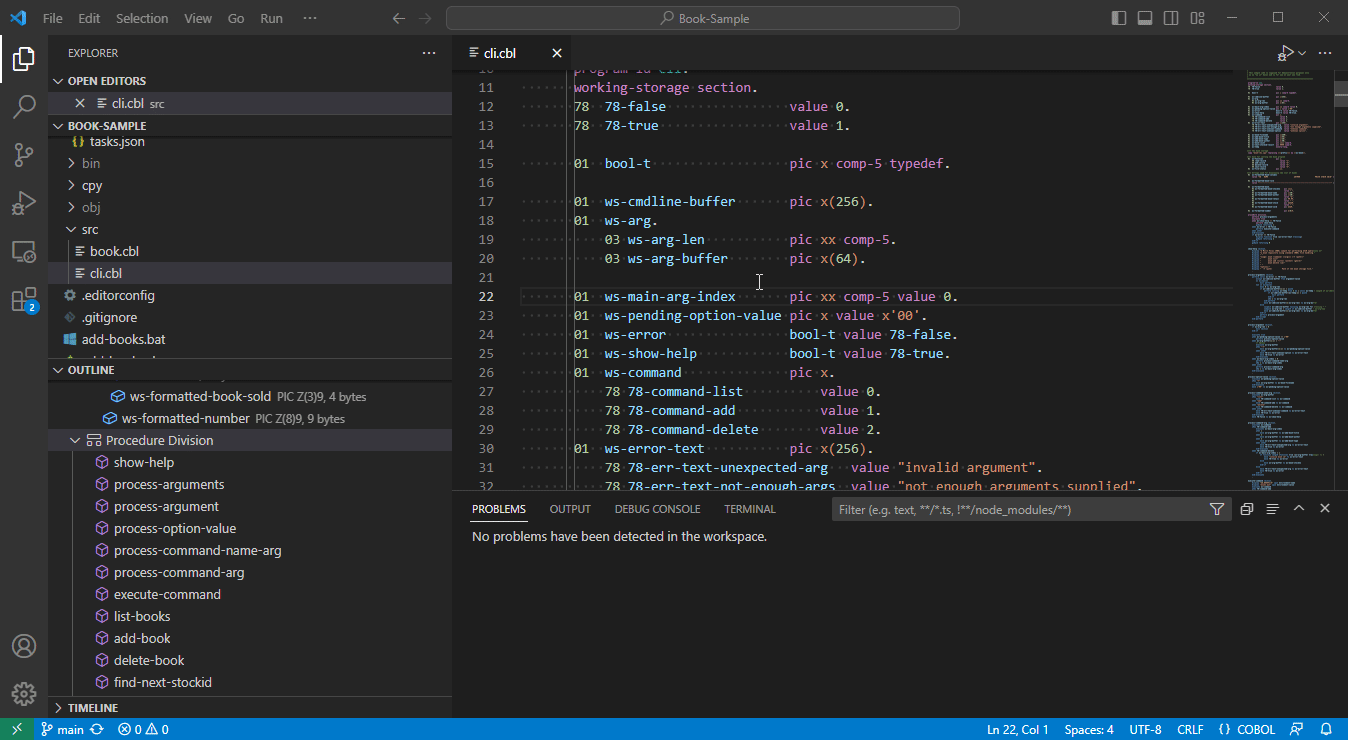The width and height of the screenshot is (1348, 740).
Task: Open the Run menu
Action: coord(271,18)
